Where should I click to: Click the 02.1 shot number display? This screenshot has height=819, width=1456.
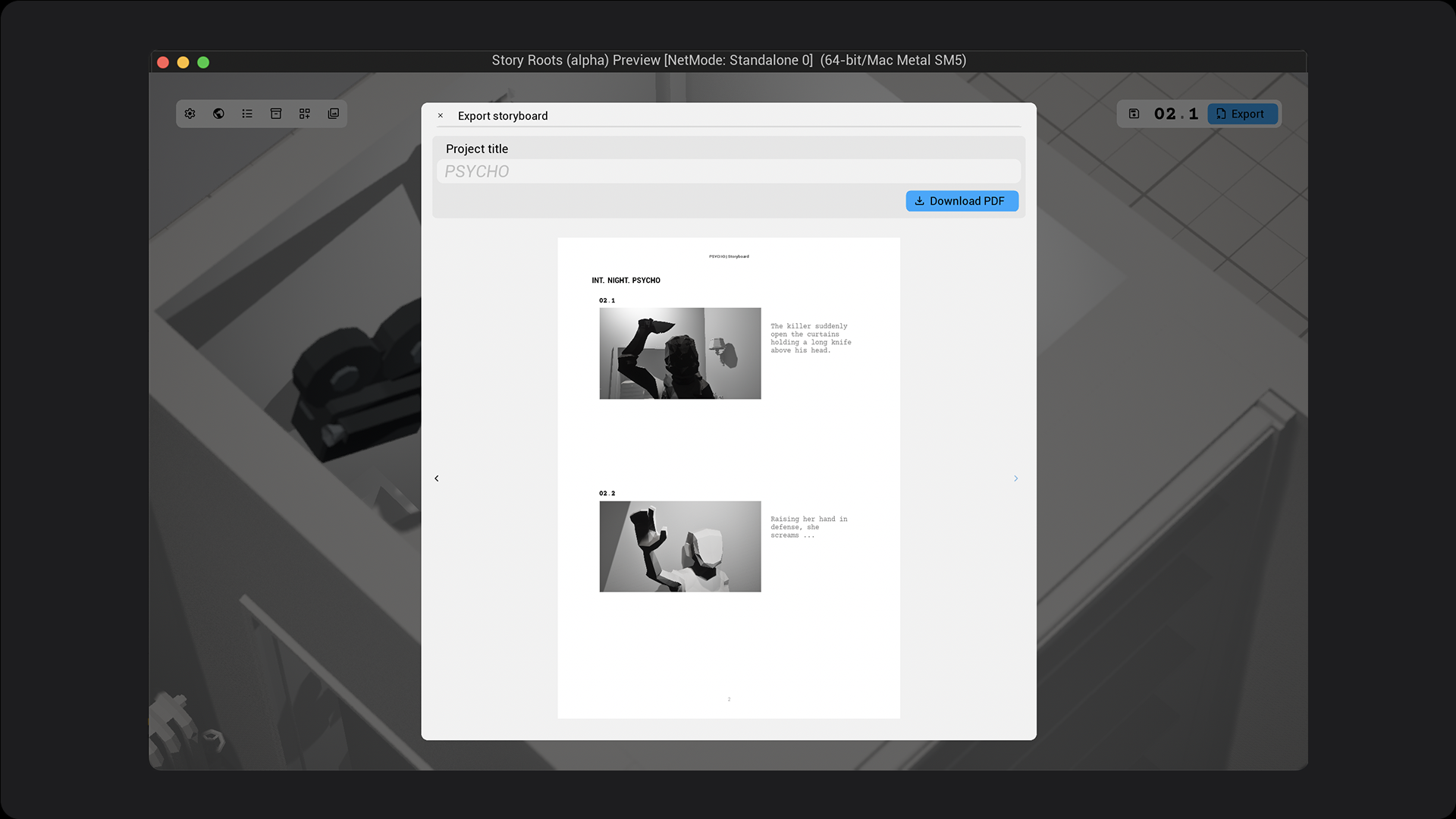point(1175,114)
